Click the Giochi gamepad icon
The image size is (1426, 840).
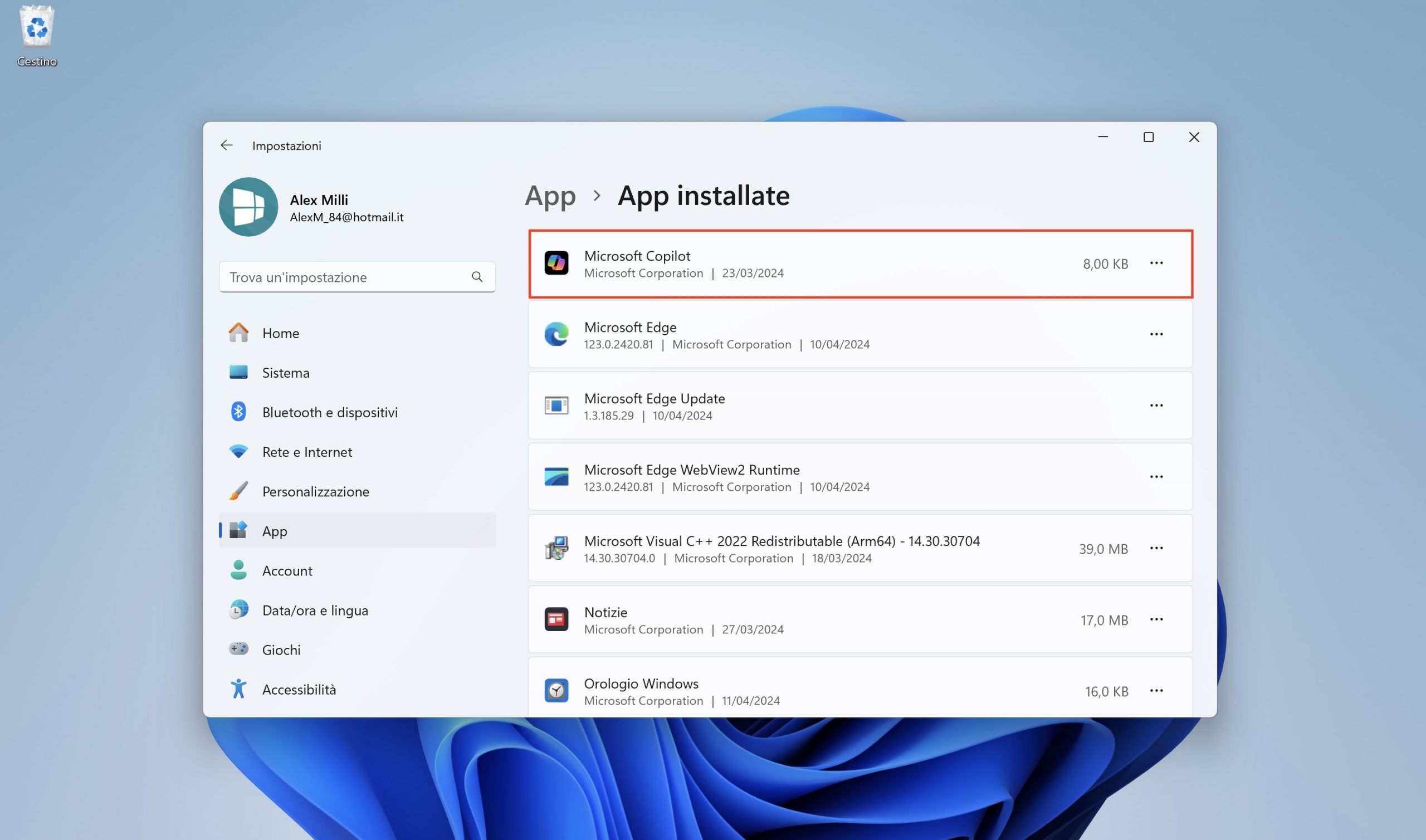click(238, 649)
